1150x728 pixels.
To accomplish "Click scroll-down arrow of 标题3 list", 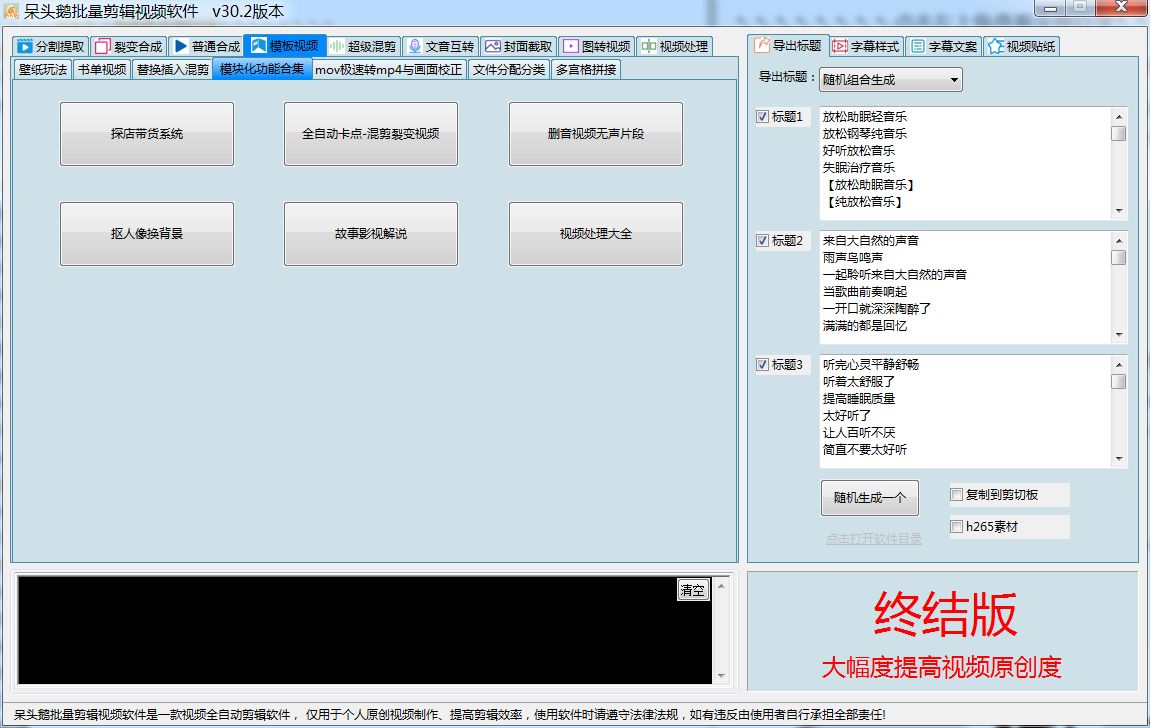I will tap(1118, 458).
